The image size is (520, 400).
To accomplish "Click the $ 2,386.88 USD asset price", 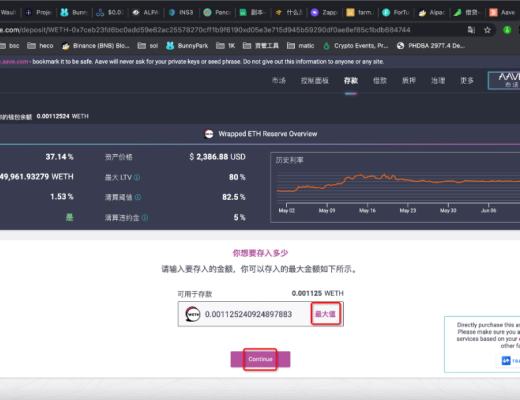I will pos(217,157).
